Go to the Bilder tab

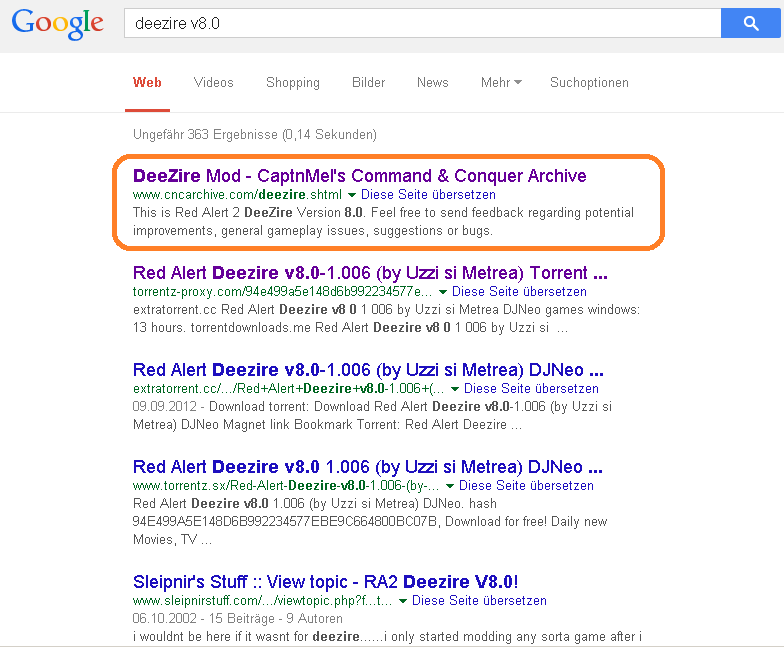[368, 82]
